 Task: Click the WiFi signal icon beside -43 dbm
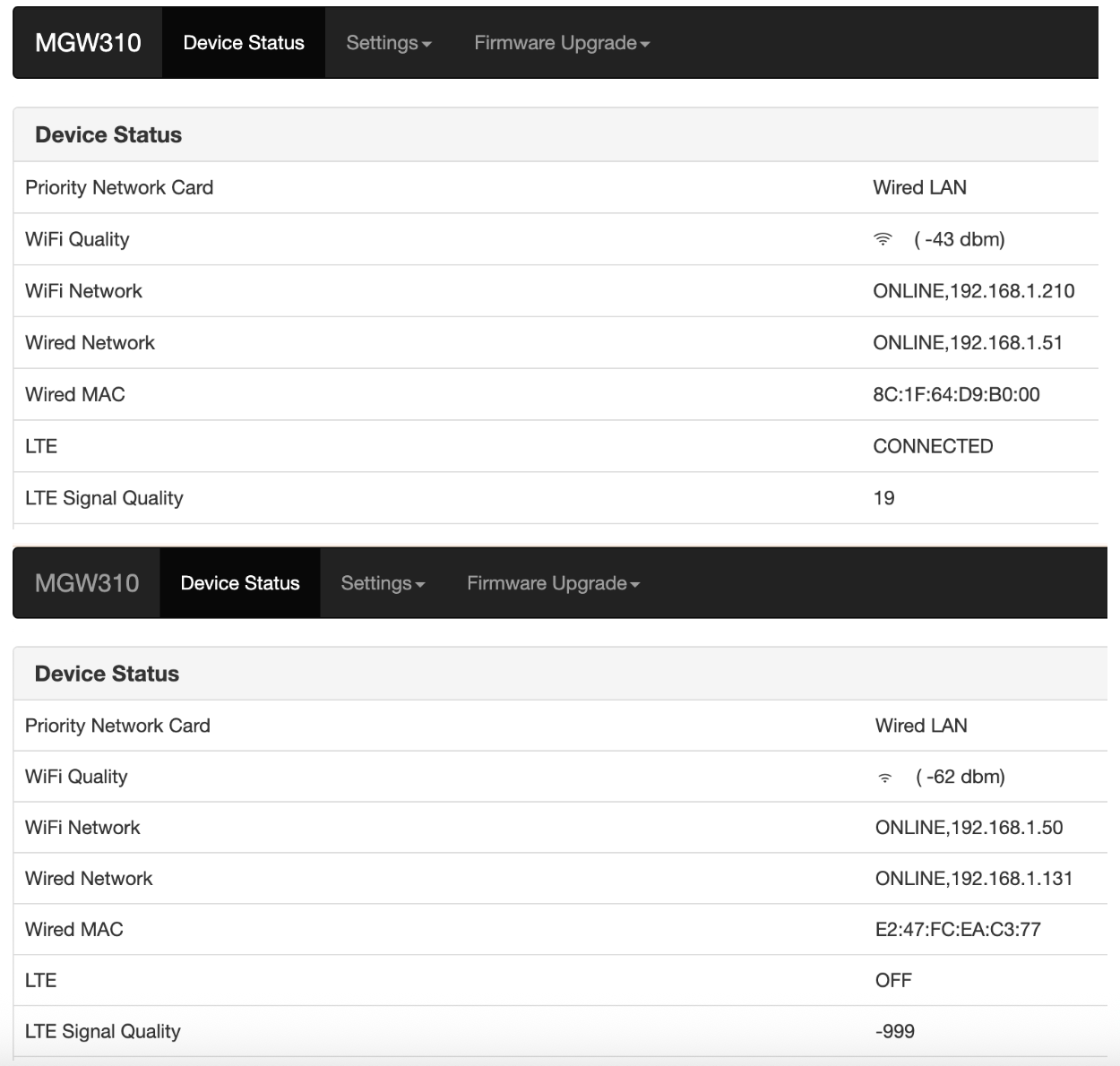click(x=883, y=239)
